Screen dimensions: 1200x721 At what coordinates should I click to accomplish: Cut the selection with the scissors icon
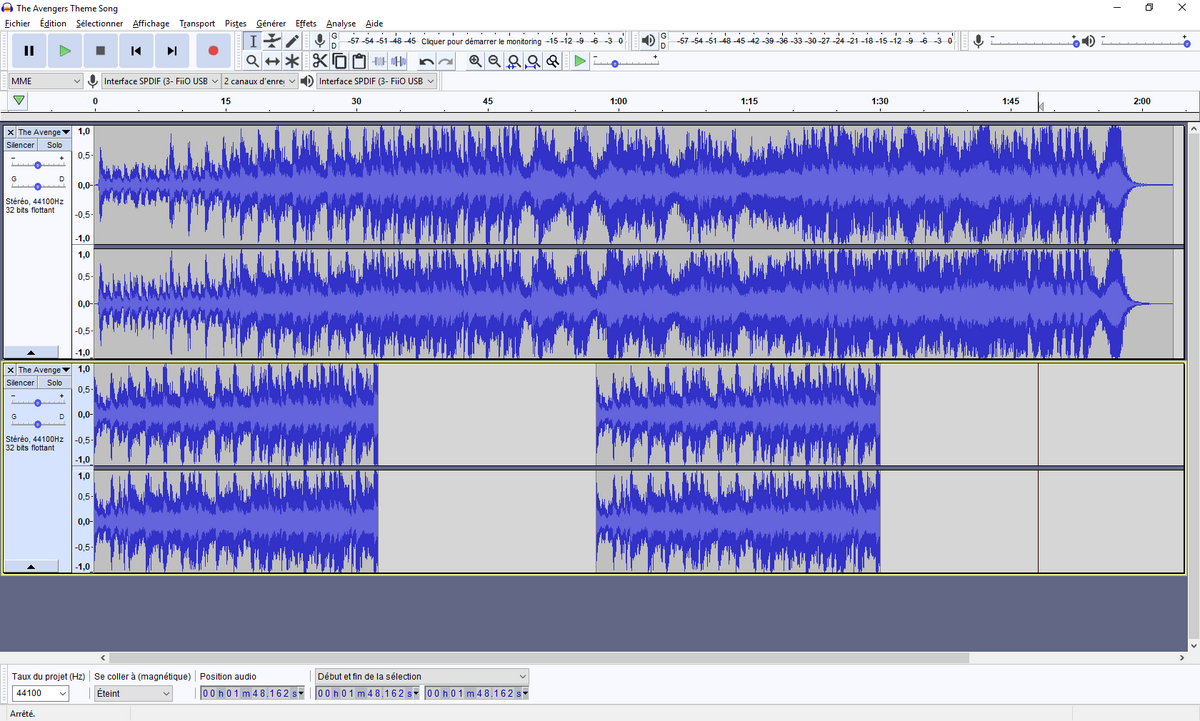320,61
